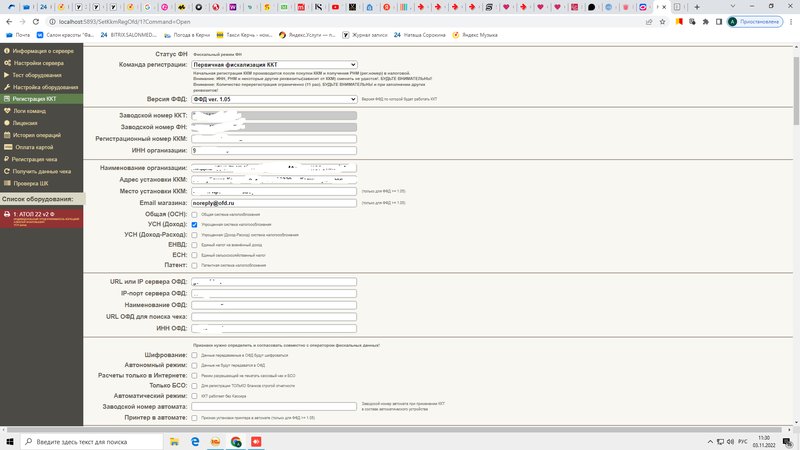Click the heart icon beside Логи команд

click(8, 111)
